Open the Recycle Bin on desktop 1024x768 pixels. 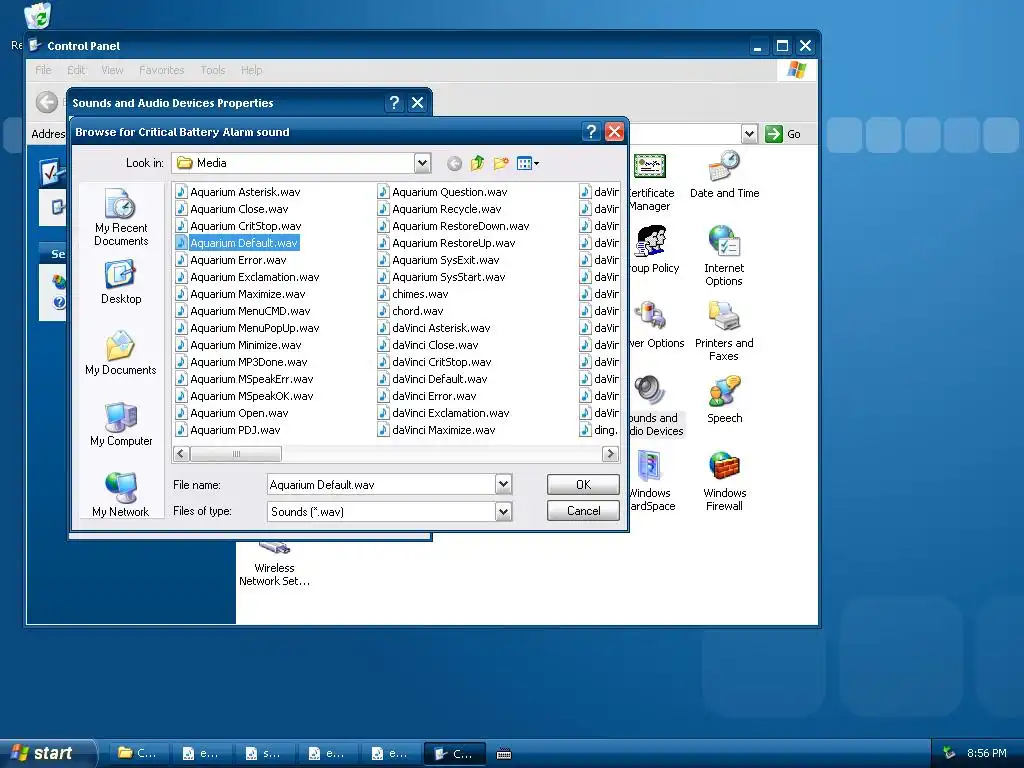coord(37,16)
